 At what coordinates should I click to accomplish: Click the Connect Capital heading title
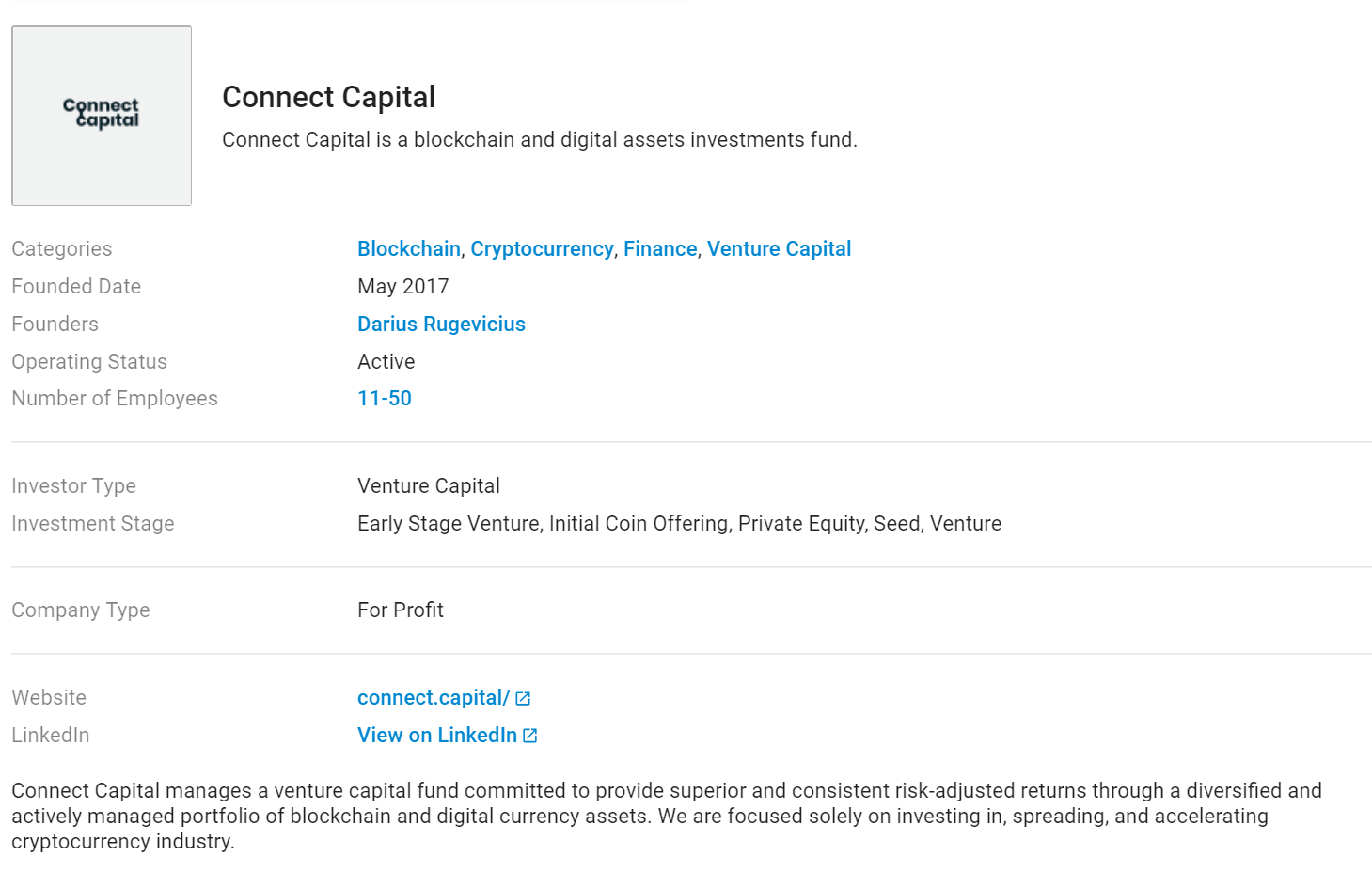click(328, 97)
